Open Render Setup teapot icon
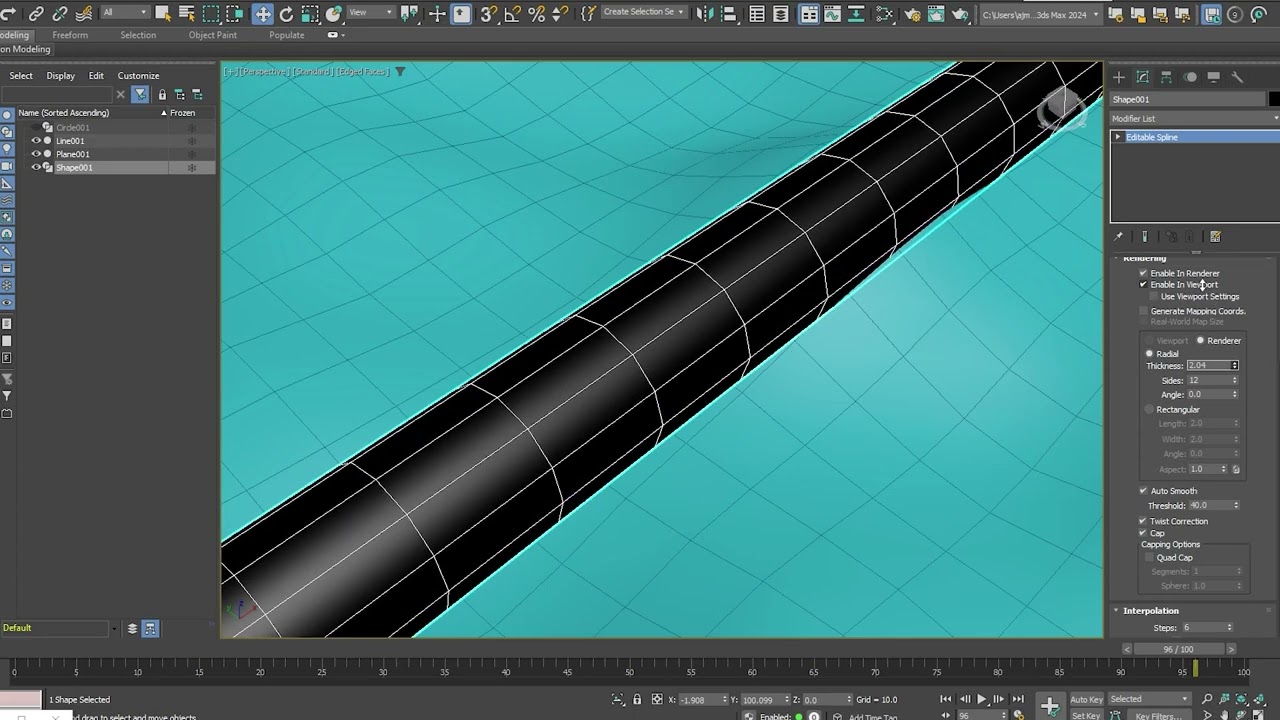 [913, 14]
